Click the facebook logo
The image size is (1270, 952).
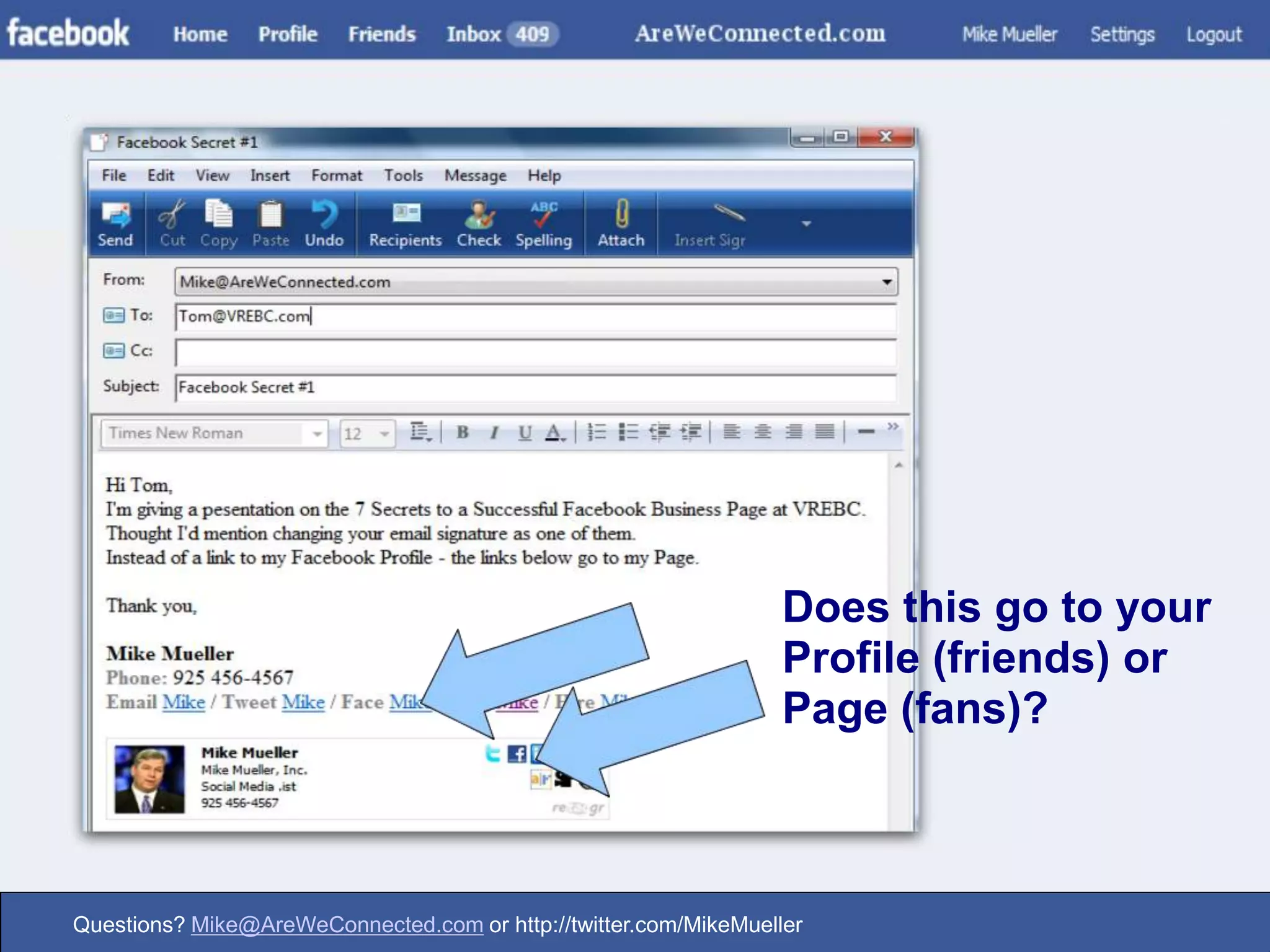coord(68,33)
